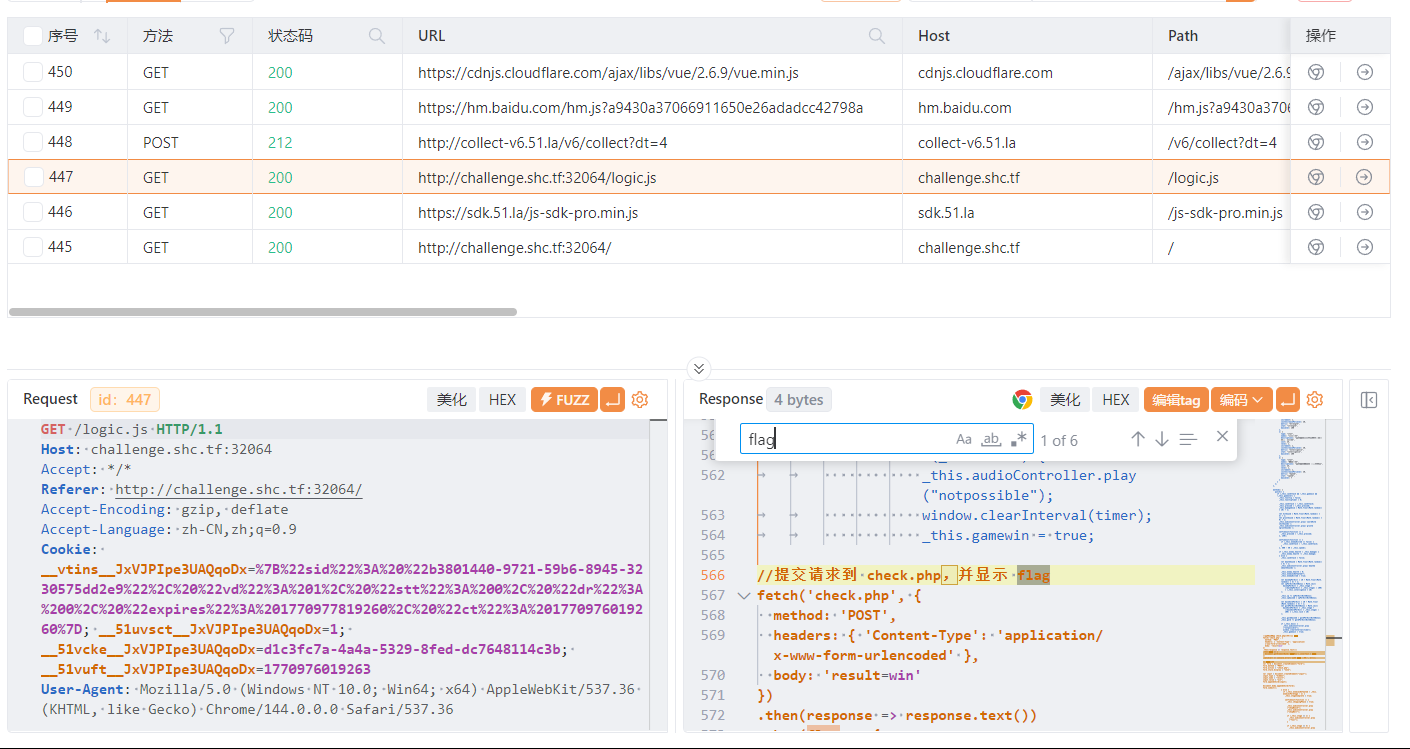Tick the checkbox for row 448
The height and width of the screenshot is (749, 1410).
(x=33, y=142)
